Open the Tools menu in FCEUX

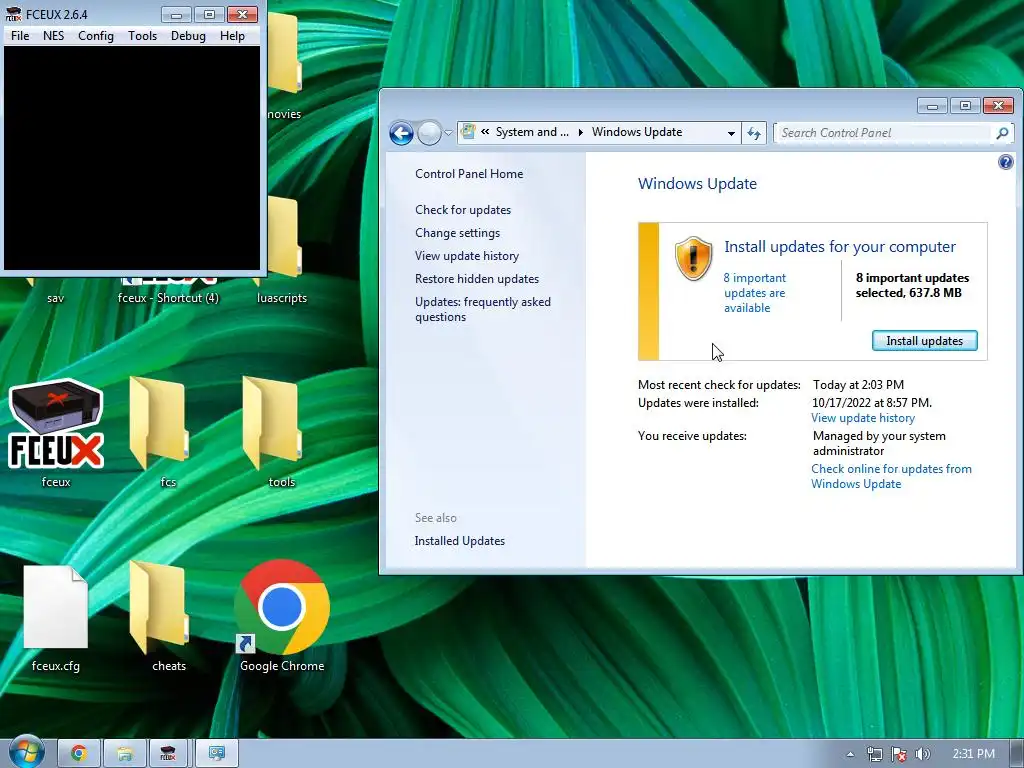pos(142,36)
